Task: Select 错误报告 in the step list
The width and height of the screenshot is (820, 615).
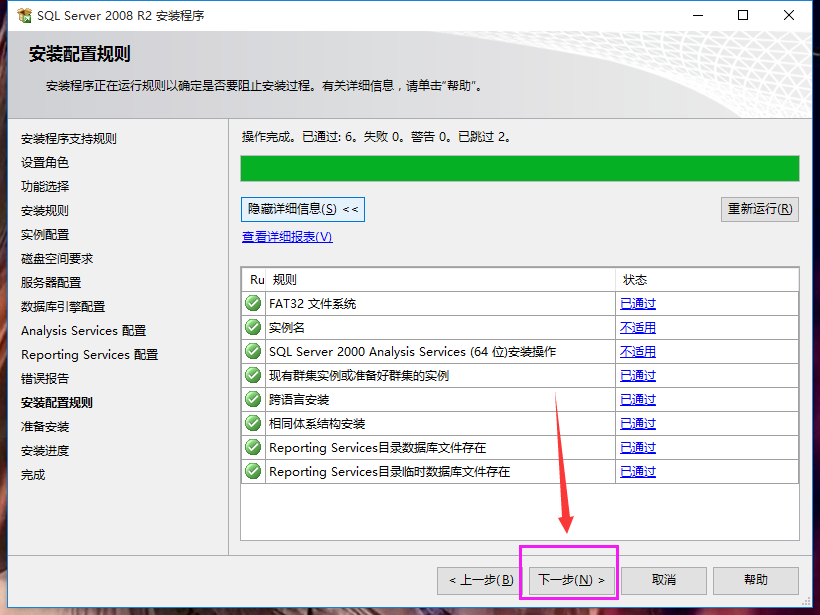Action: tap(45, 379)
